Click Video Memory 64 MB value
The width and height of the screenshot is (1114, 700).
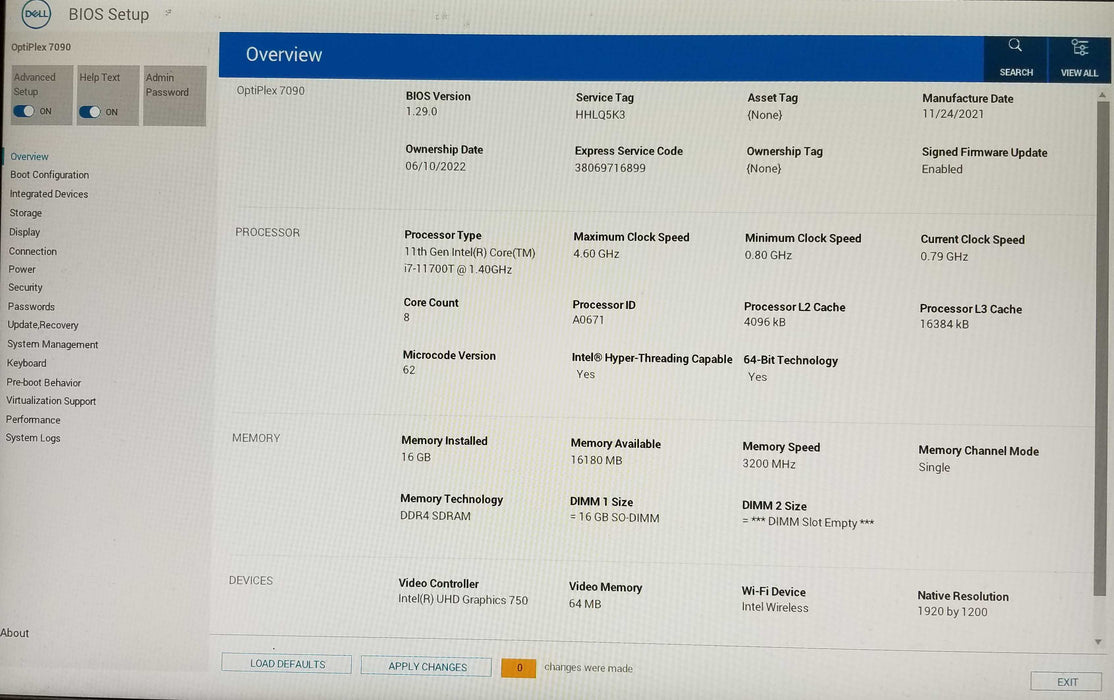(585, 604)
